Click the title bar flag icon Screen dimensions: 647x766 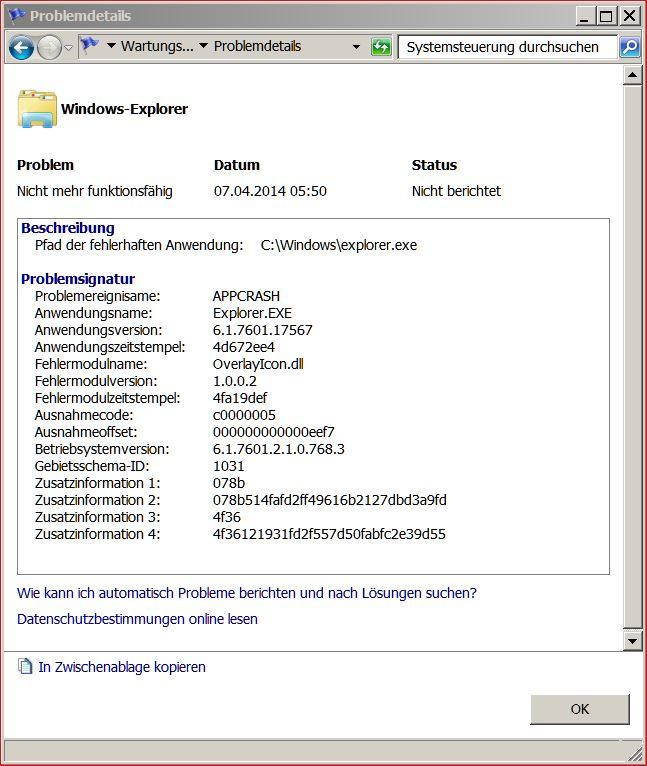[x=17, y=15]
